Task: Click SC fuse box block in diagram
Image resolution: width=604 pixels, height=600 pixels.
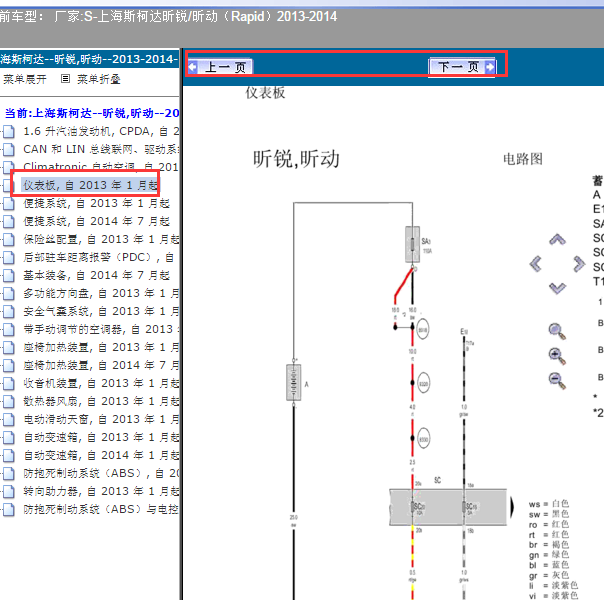Action: [x=448, y=507]
